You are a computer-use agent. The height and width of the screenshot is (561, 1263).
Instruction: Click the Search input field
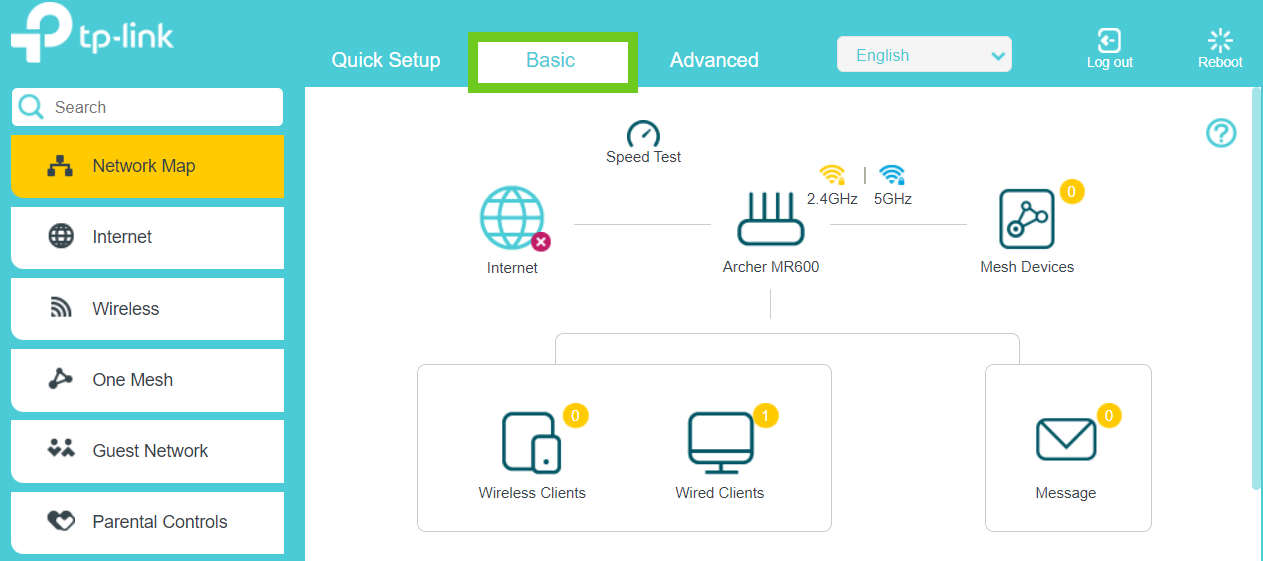click(160, 107)
